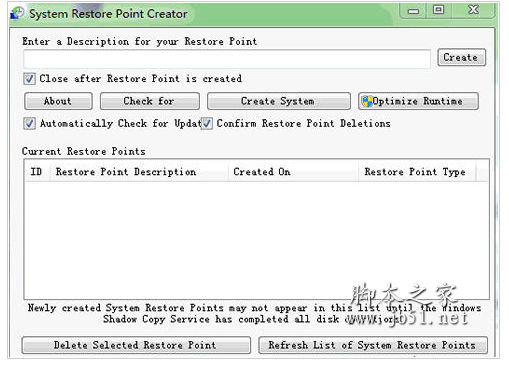Image resolution: width=509 pixels, height=365 pixels.
Task: Sort by the ID column header
Action: point(37,172)
